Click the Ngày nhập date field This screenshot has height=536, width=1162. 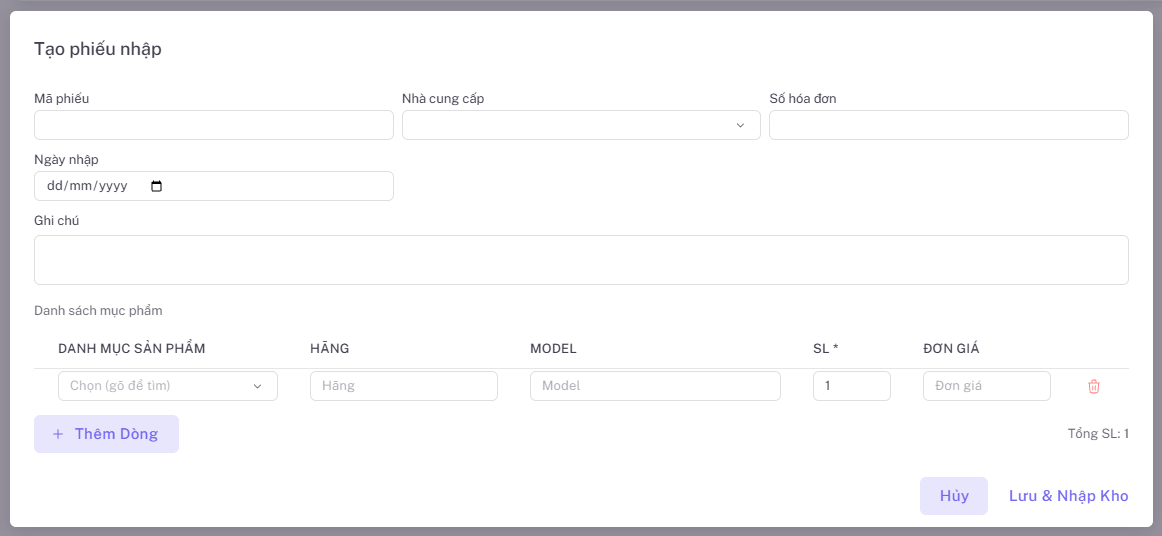point(213,186)
